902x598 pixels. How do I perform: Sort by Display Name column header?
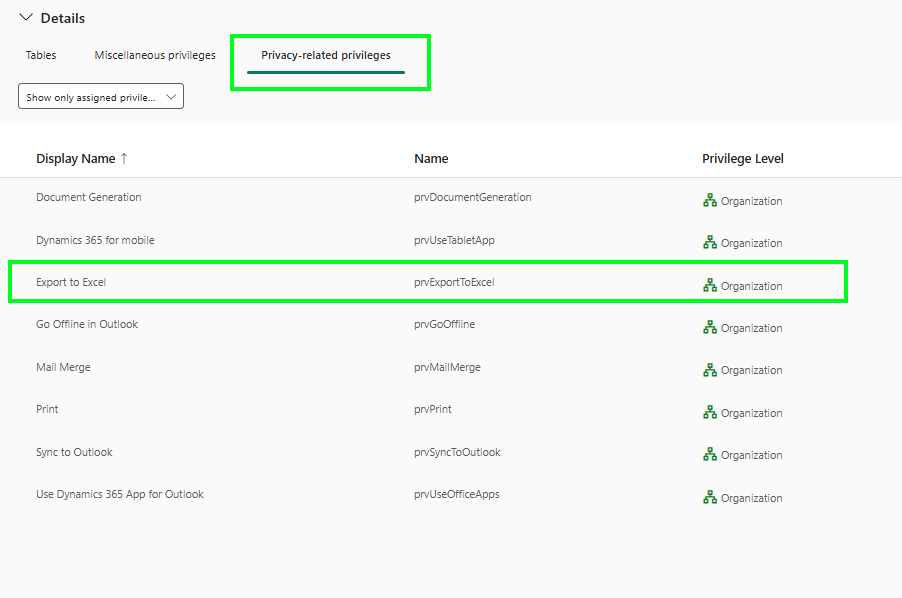(75, 158)
